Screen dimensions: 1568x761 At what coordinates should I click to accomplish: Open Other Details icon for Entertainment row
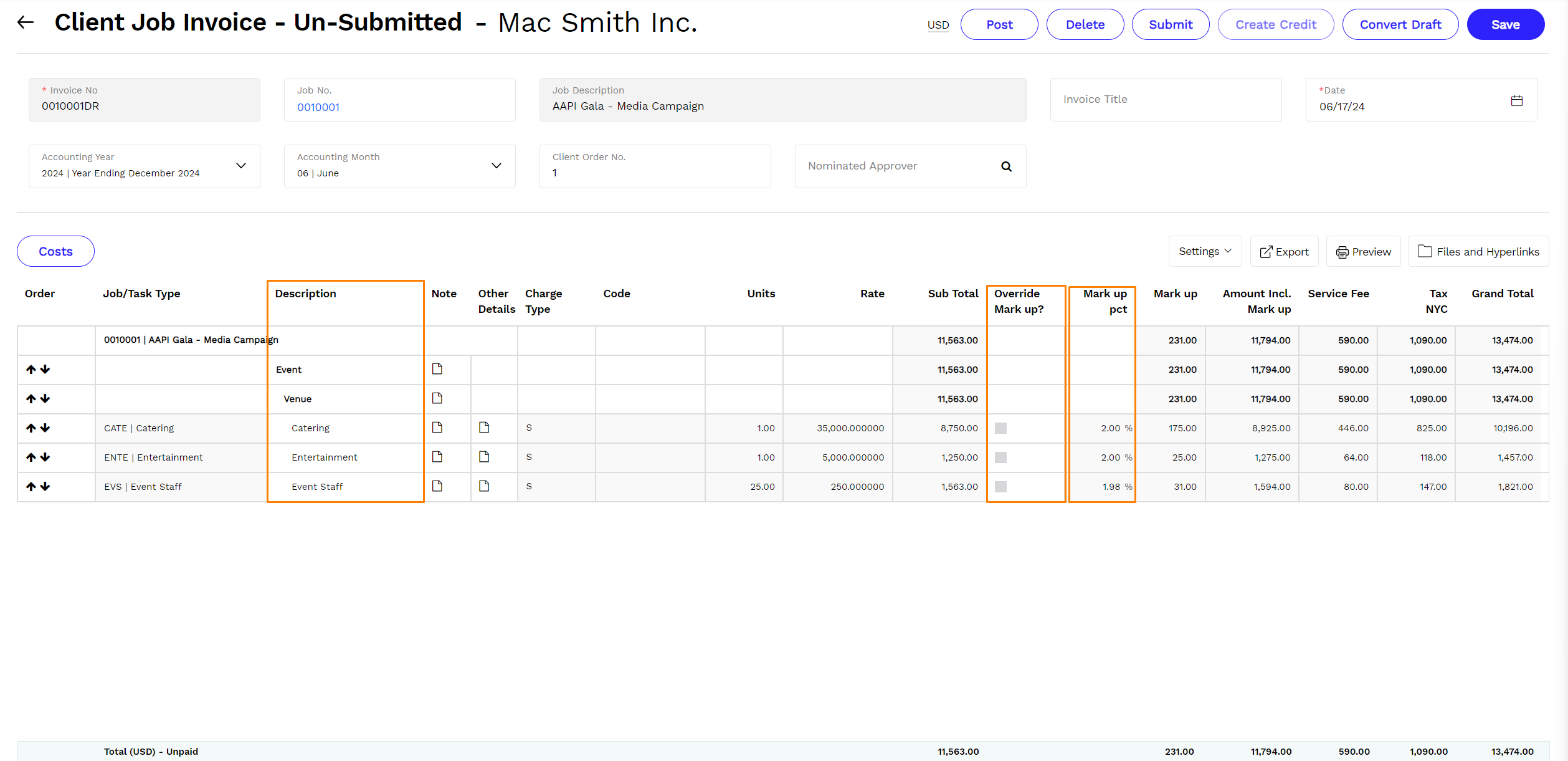(484, 457)
